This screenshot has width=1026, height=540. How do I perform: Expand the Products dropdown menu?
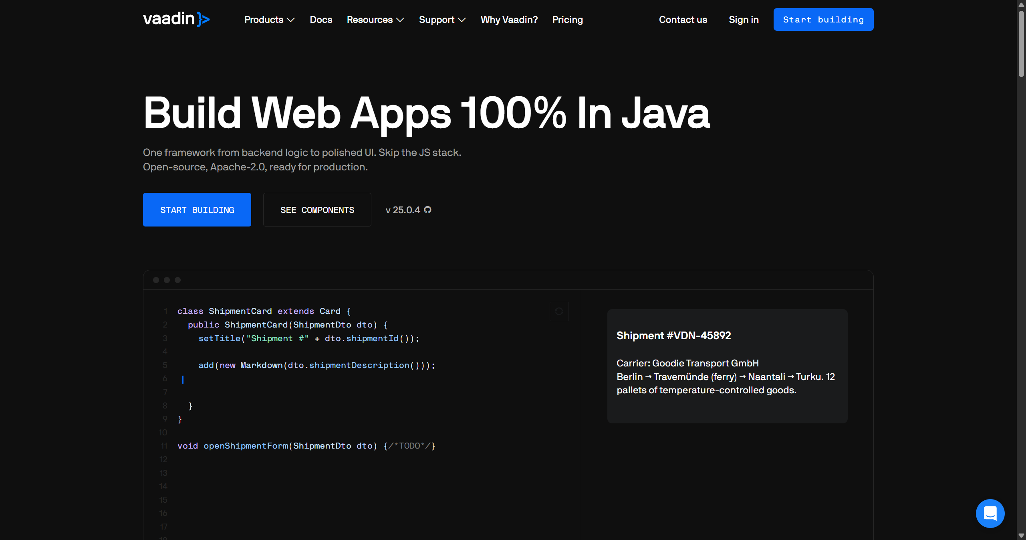[264, 20]
